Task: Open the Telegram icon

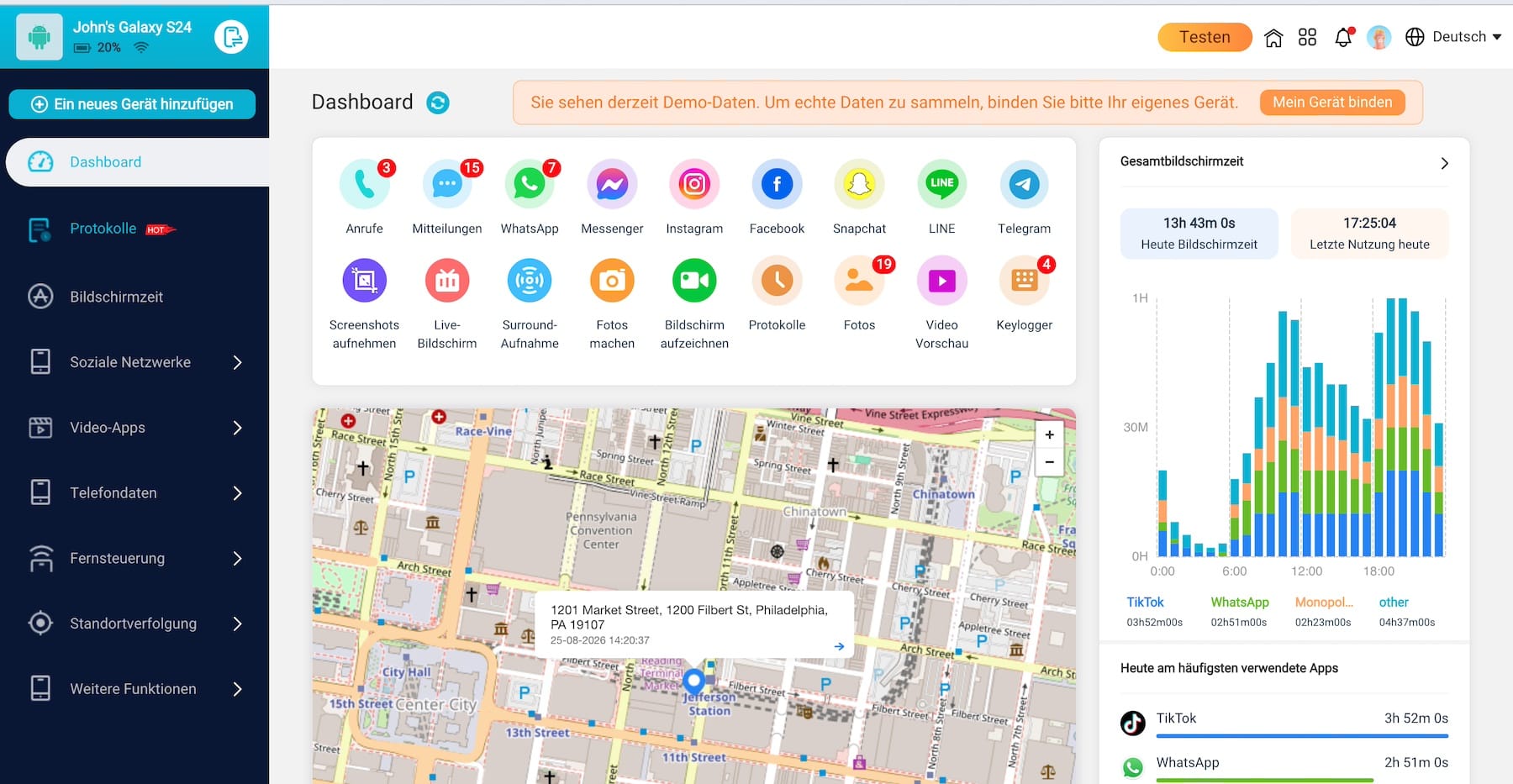Action: coord(1024,184)
